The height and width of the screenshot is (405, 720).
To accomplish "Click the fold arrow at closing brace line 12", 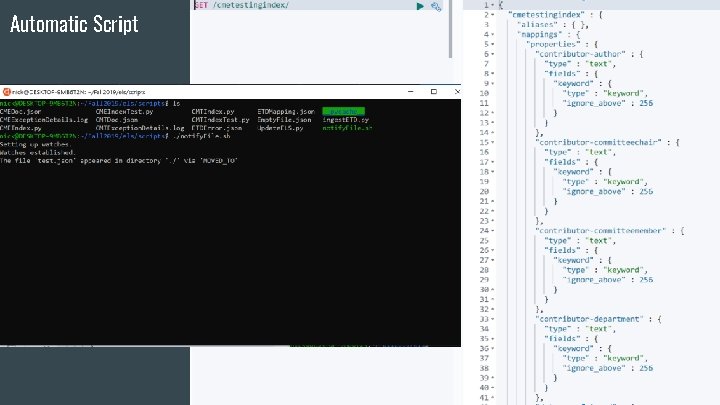I will [x=493, y=113].
